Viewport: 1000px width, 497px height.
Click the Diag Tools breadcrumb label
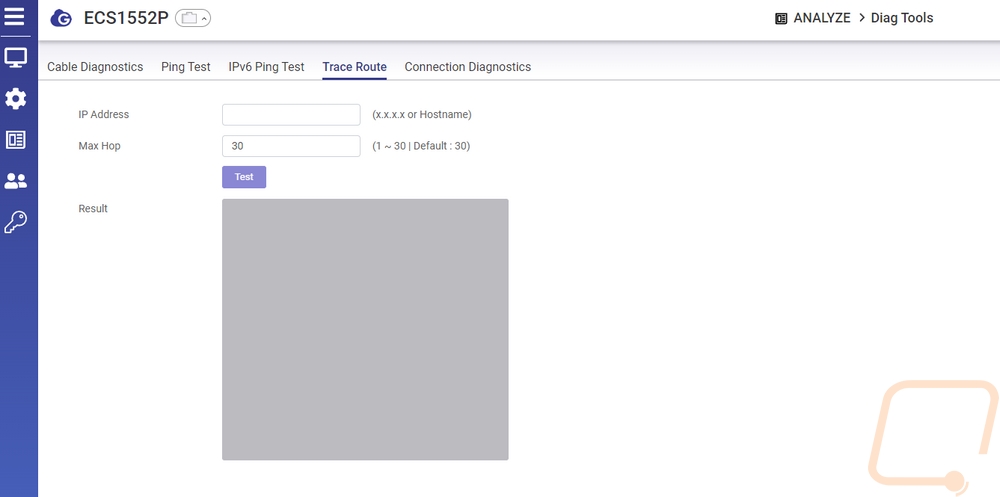(x=902, y=18)
